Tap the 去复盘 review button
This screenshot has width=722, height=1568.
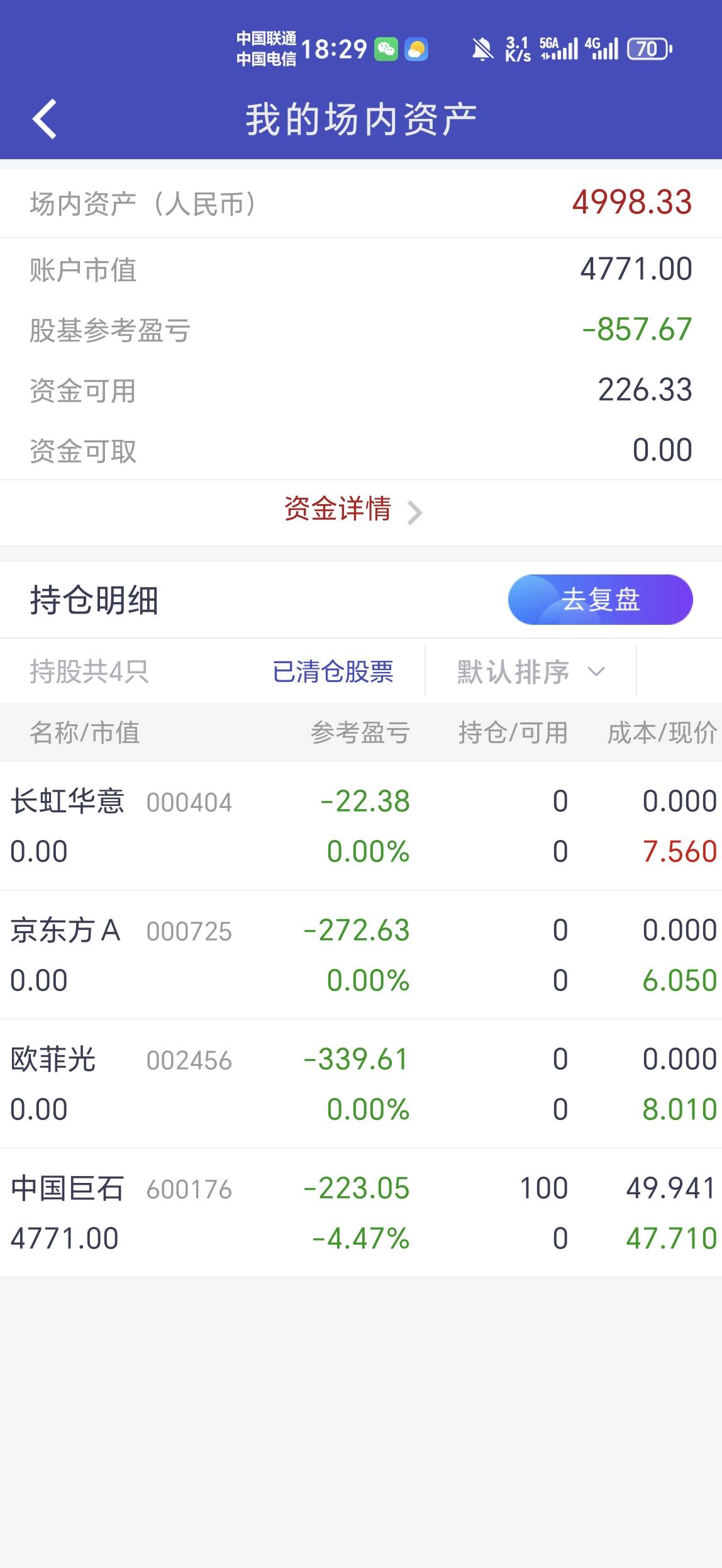coord(600,600)
